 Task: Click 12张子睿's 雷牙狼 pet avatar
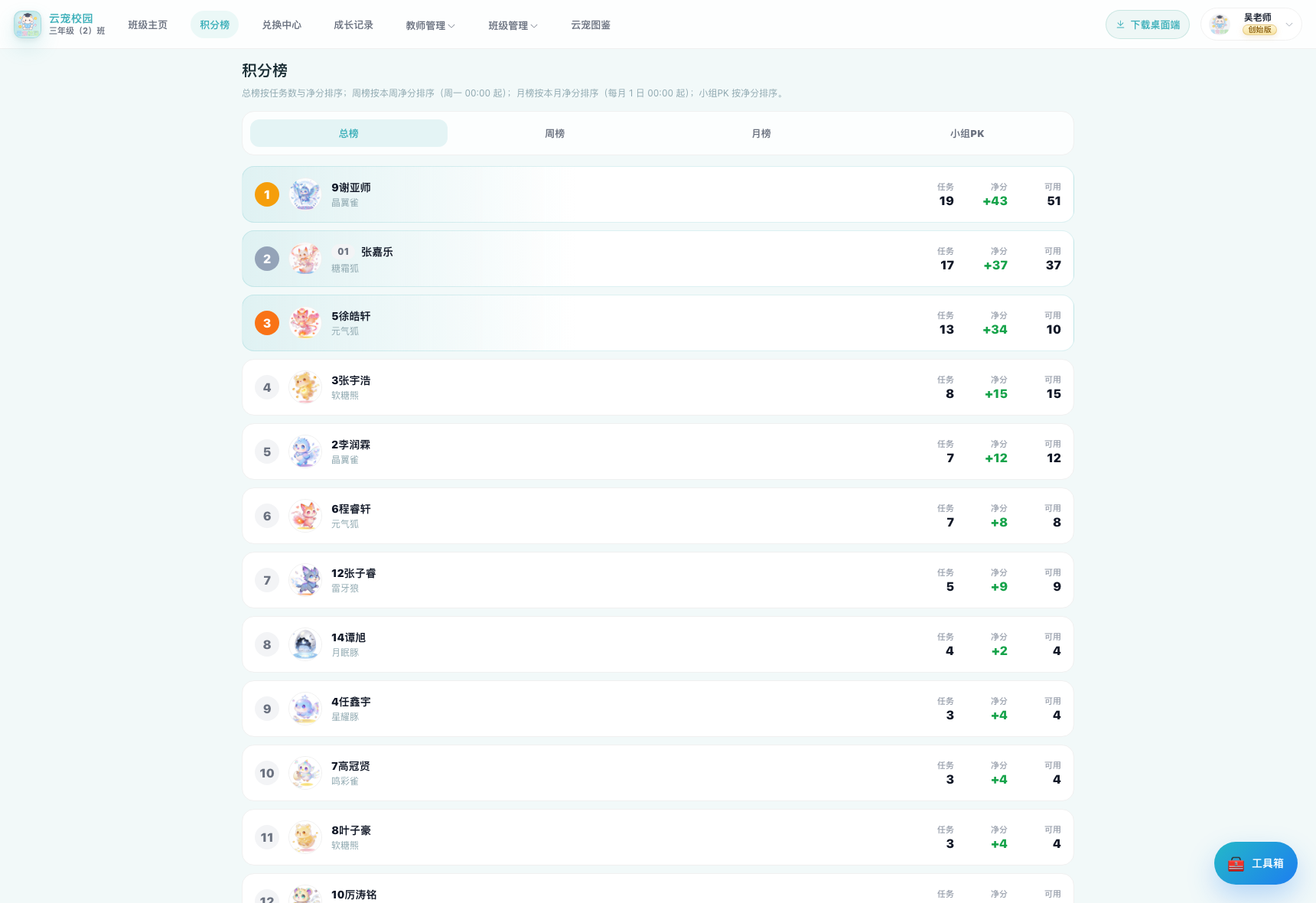pyautogui.click(x=305, y=580)
